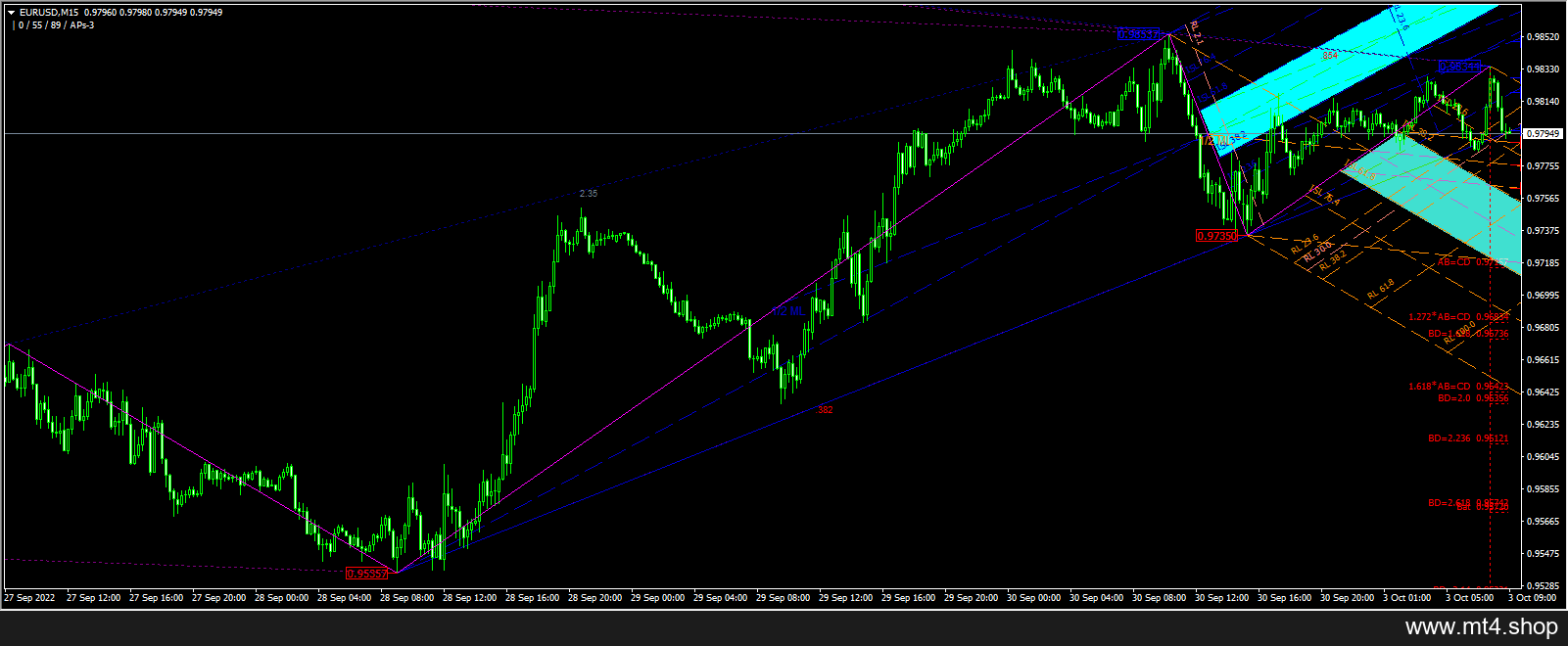
Task: Select the red 0.95557 swing low label
Action: (x=367, y=574)
